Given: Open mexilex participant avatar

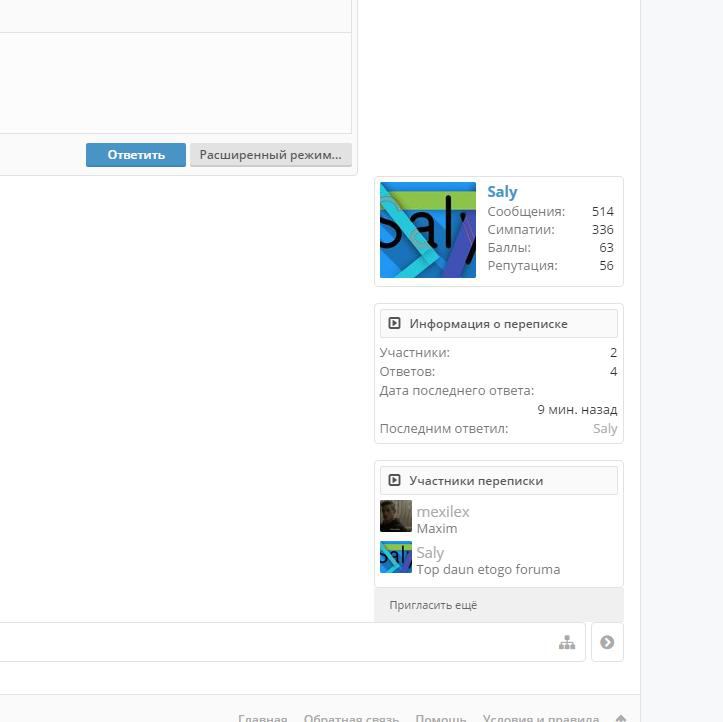Looking at the screenshot, I should tap(396, 516).
